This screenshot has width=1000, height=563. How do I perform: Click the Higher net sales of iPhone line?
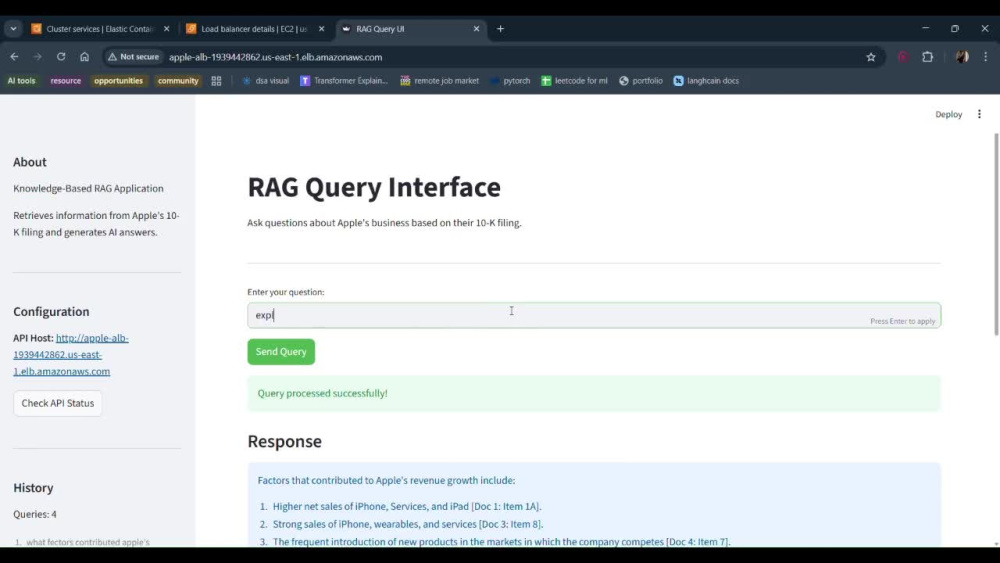(x=407, y=506)
